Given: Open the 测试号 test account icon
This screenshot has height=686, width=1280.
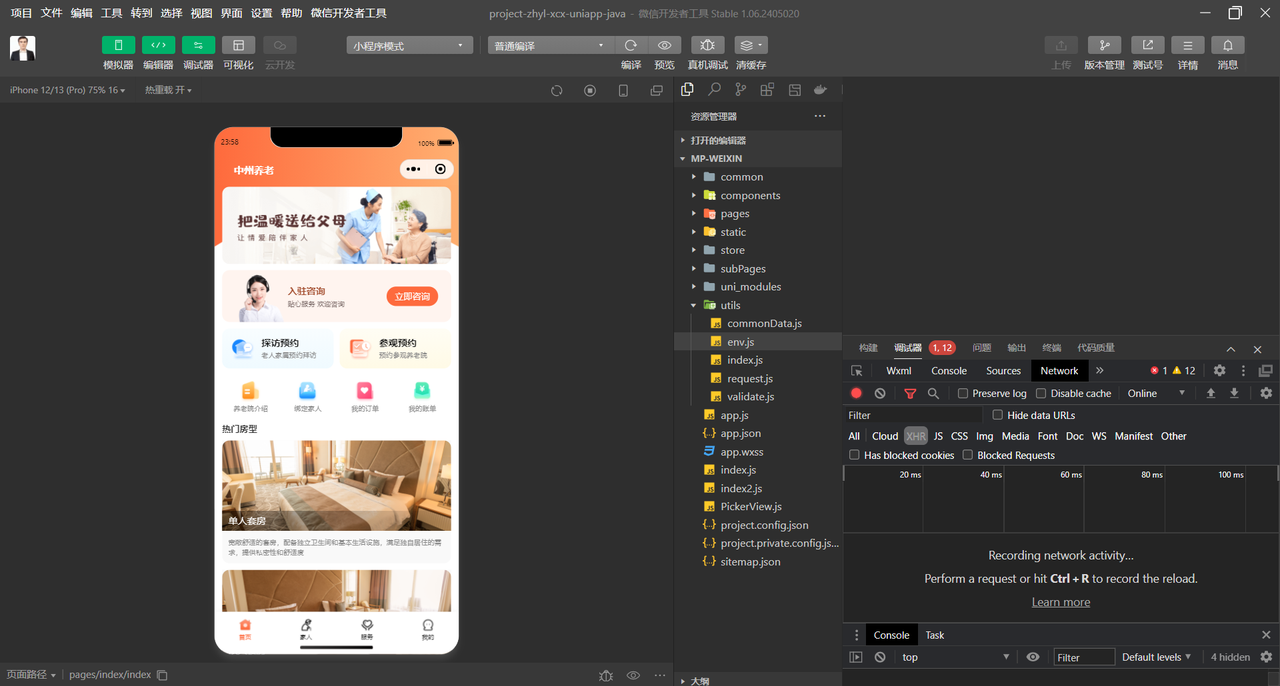Looking at the screenshot, I should click(x=1147, y=45).
